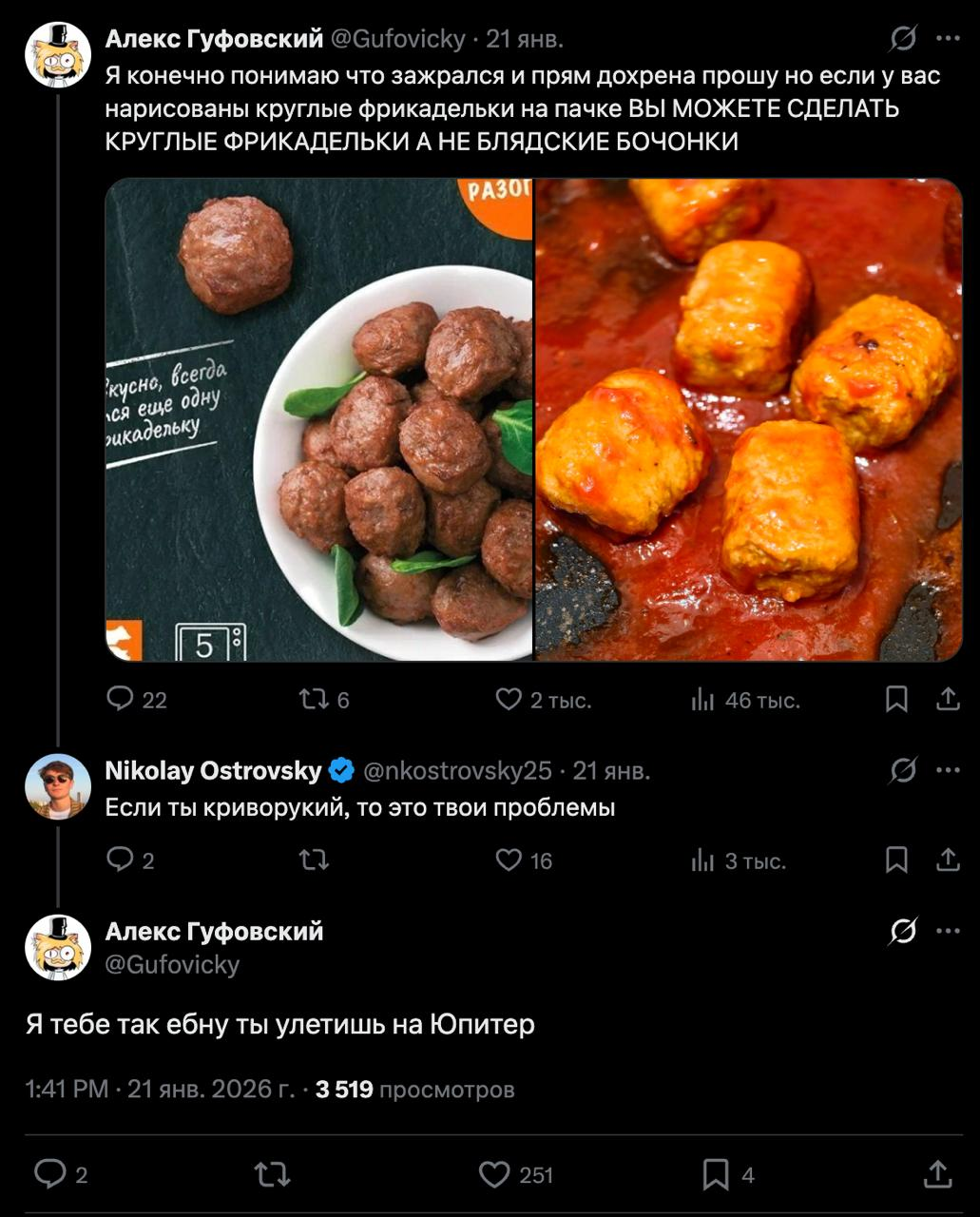Repost the first meatball post
980x1217 pixels.
pos(313,700)
